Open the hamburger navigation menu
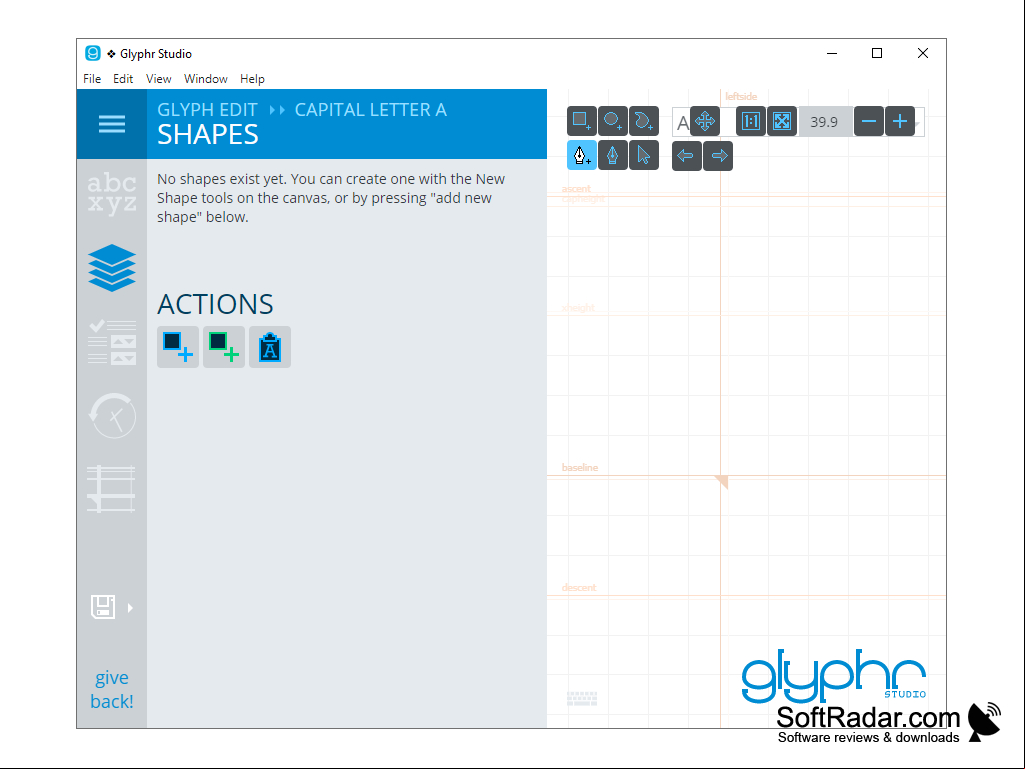The image size is (1025, 769). 112,124
